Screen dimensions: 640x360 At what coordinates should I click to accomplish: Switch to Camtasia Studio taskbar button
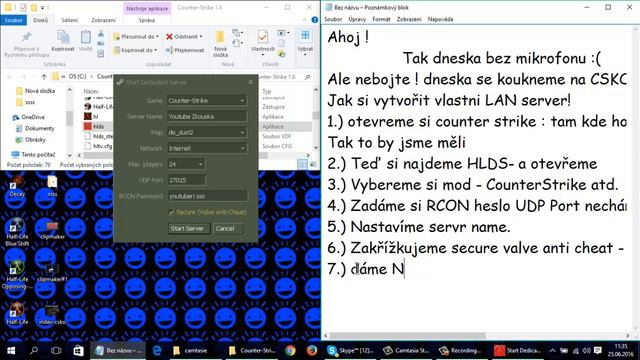(x=406, y=351)
